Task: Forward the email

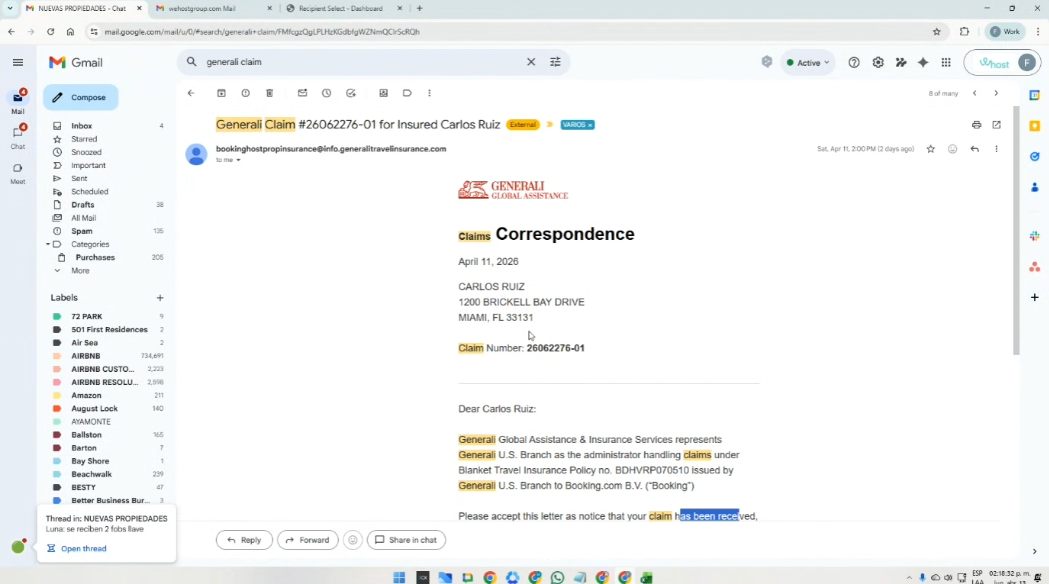Action: (308, 540)
